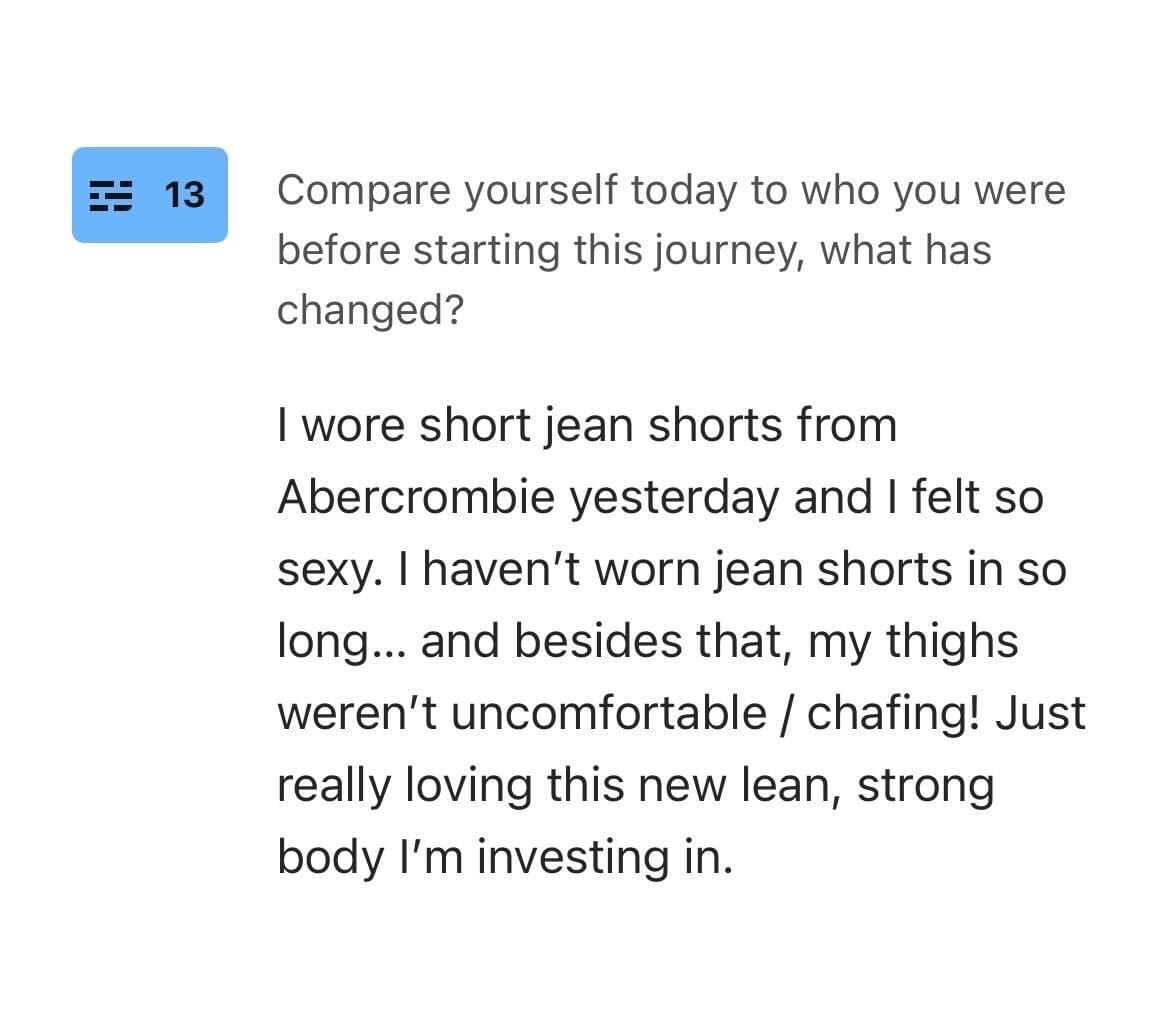This screenshot has width=1170, height=1018.
Task: Click the word "uncomfortable" in the answer
Action: coord(609,713)
